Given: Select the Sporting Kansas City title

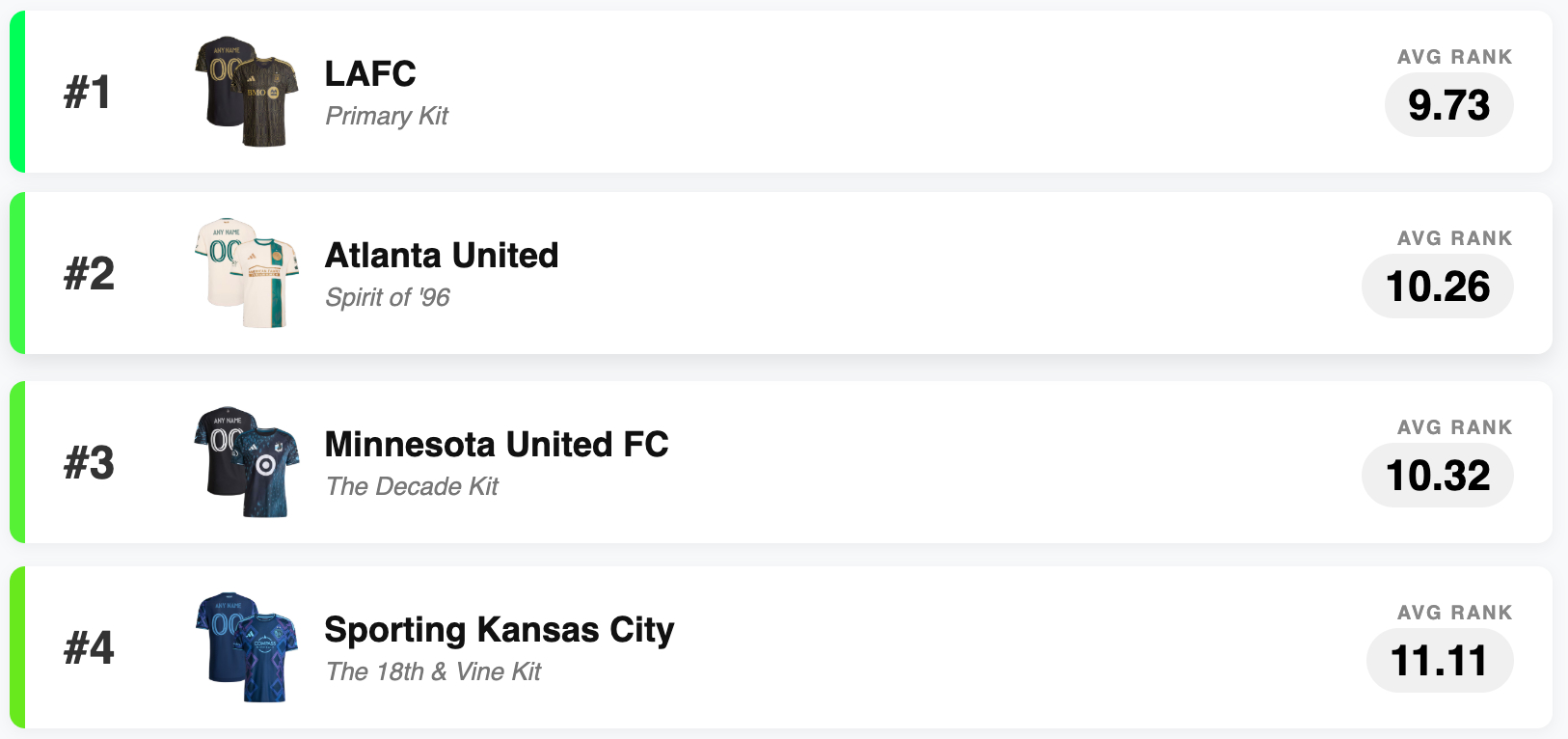Looking at the screenshot, I should (x=500, y=630).
